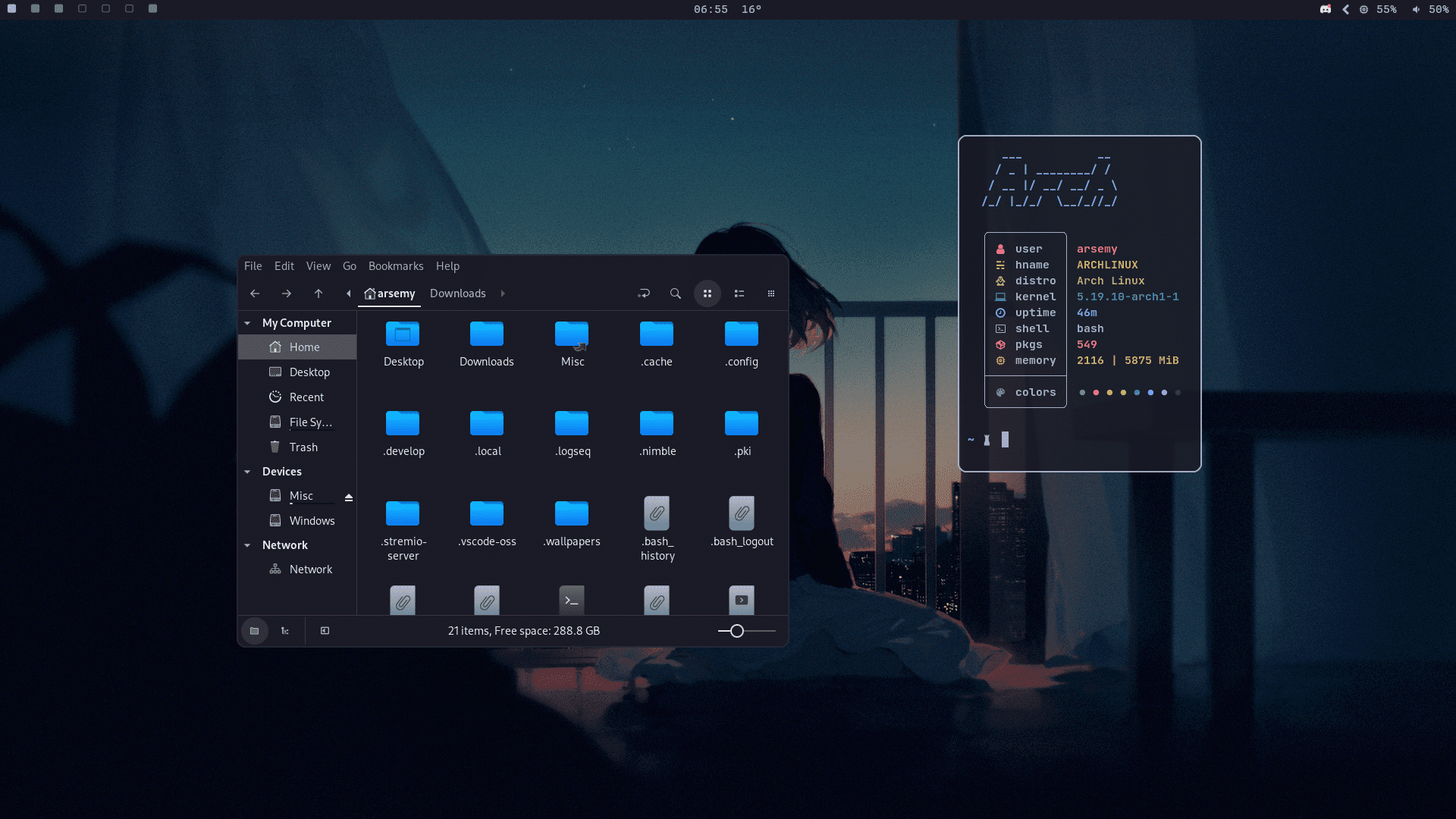Viewport: 1456px width, 819px height.
Task: Click the arsemy home path button
Action: (390, 293)
